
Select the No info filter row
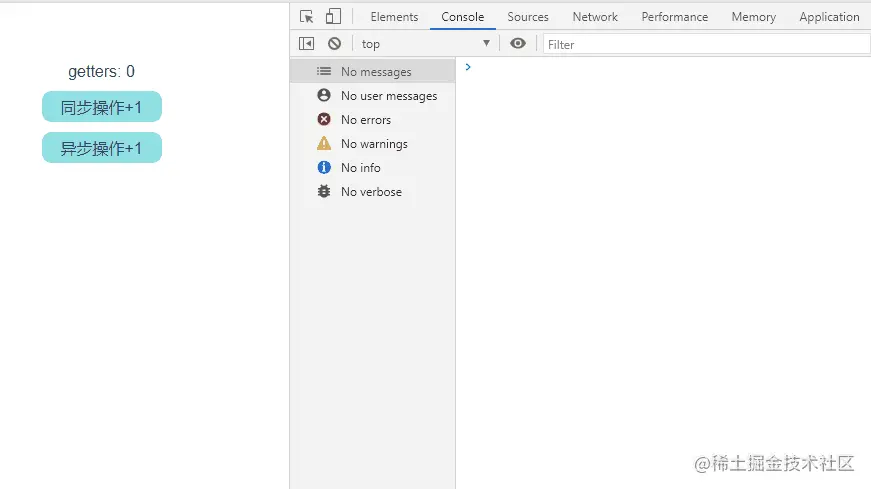[373, 167]
